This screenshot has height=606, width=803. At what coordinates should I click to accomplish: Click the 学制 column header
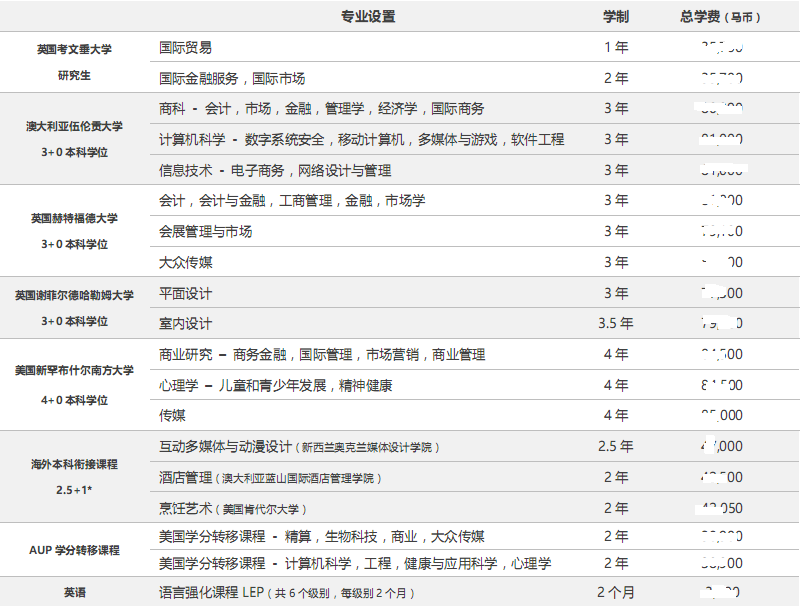point(616,16)
